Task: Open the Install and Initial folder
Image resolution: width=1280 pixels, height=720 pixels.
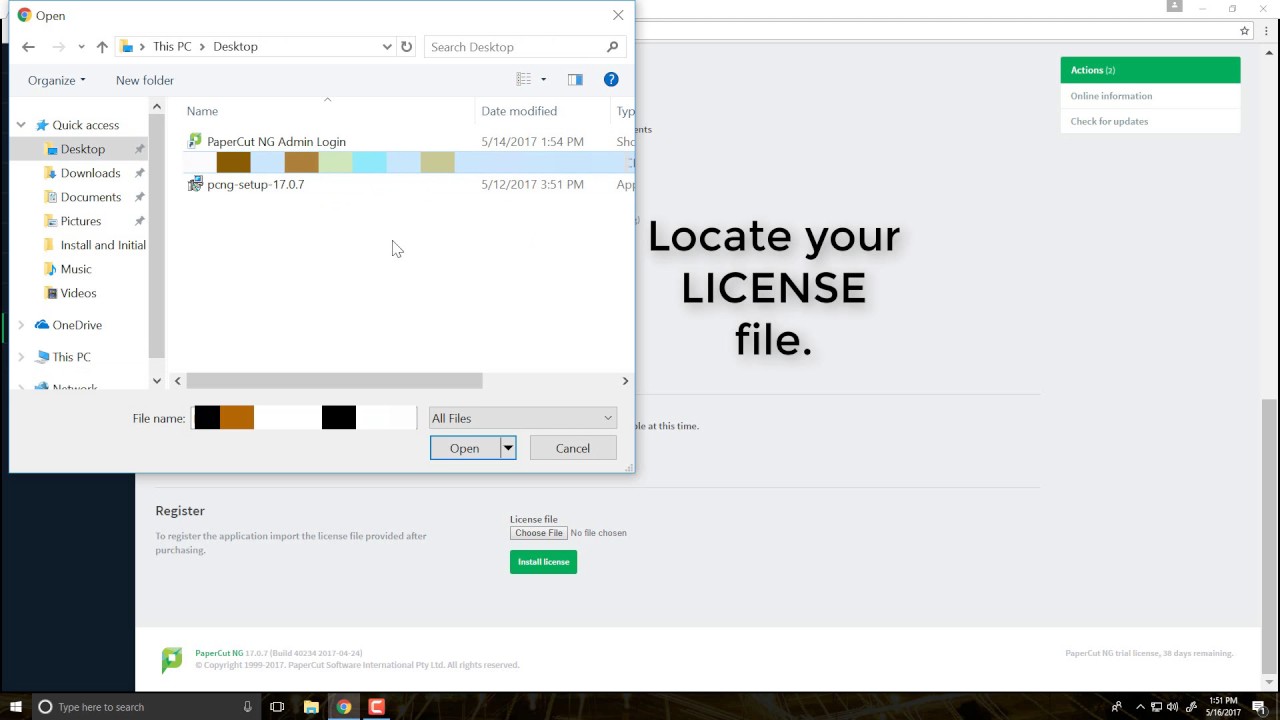Action: pos(102,245)
